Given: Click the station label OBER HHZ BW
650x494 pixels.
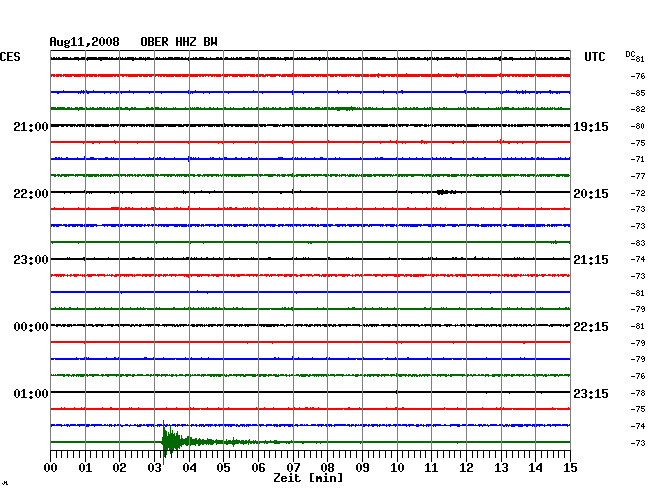Looking at the screenshot, I should coord(179,42).
